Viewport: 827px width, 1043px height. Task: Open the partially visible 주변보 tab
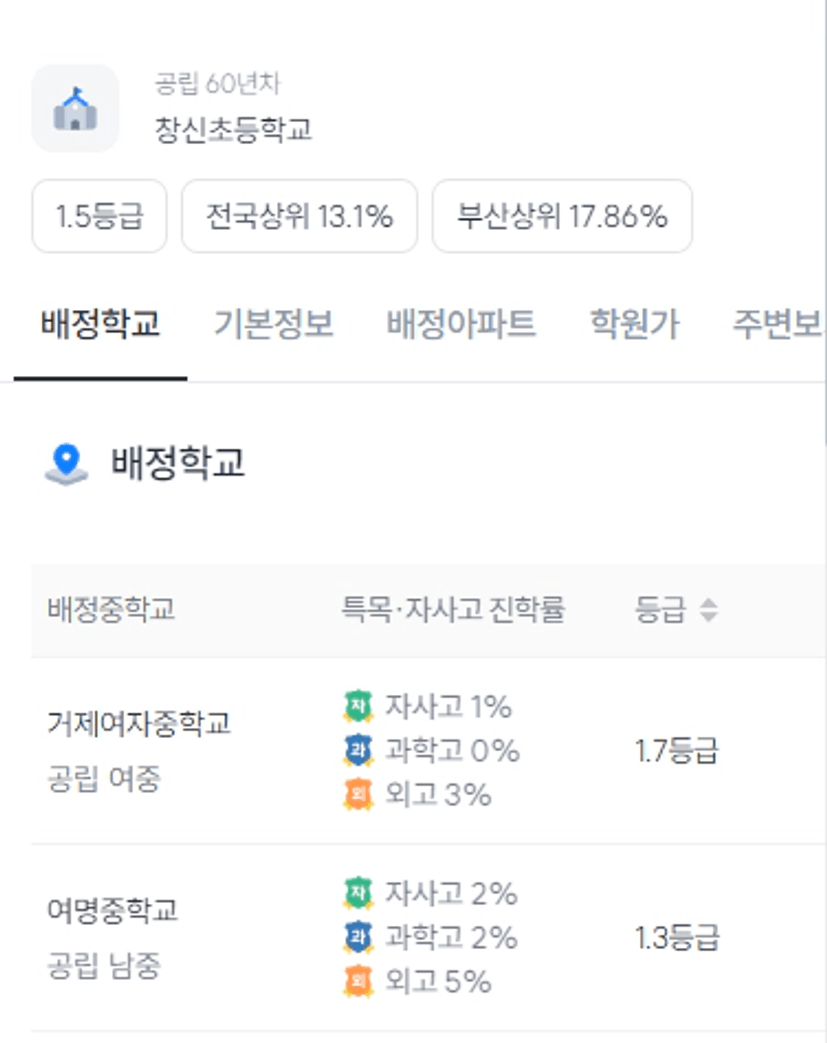(777, 324)
